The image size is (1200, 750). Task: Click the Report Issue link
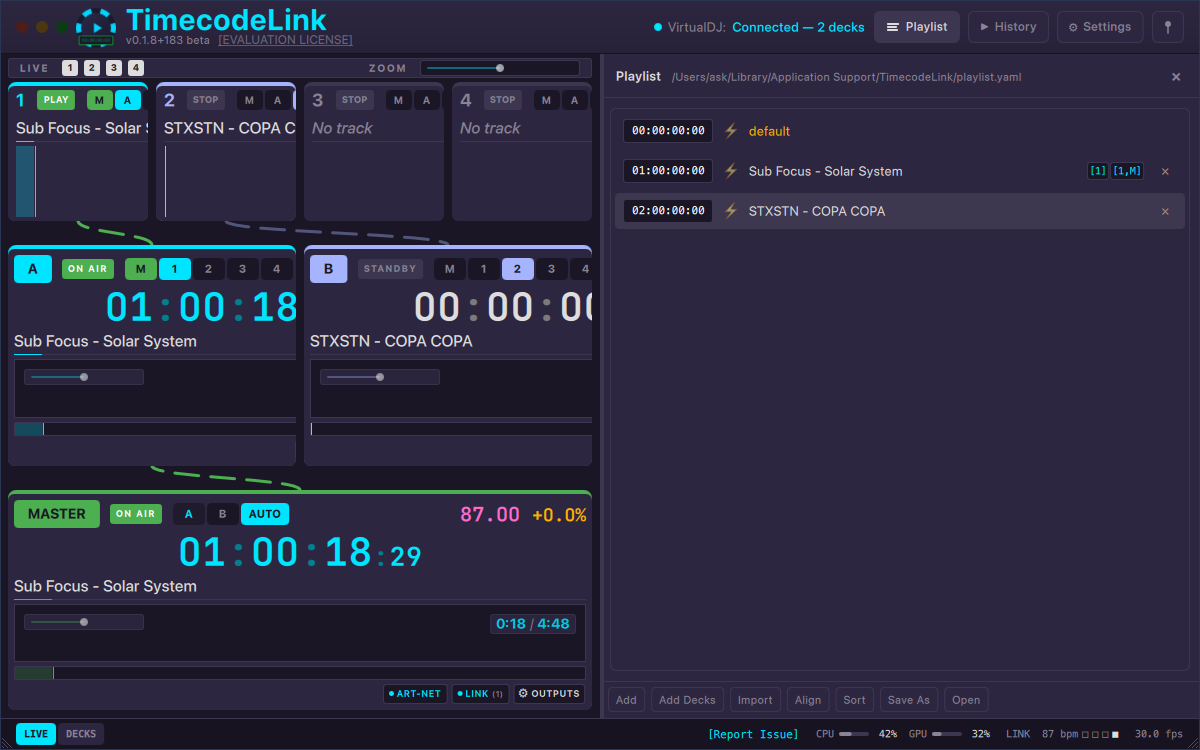[753, 734]
